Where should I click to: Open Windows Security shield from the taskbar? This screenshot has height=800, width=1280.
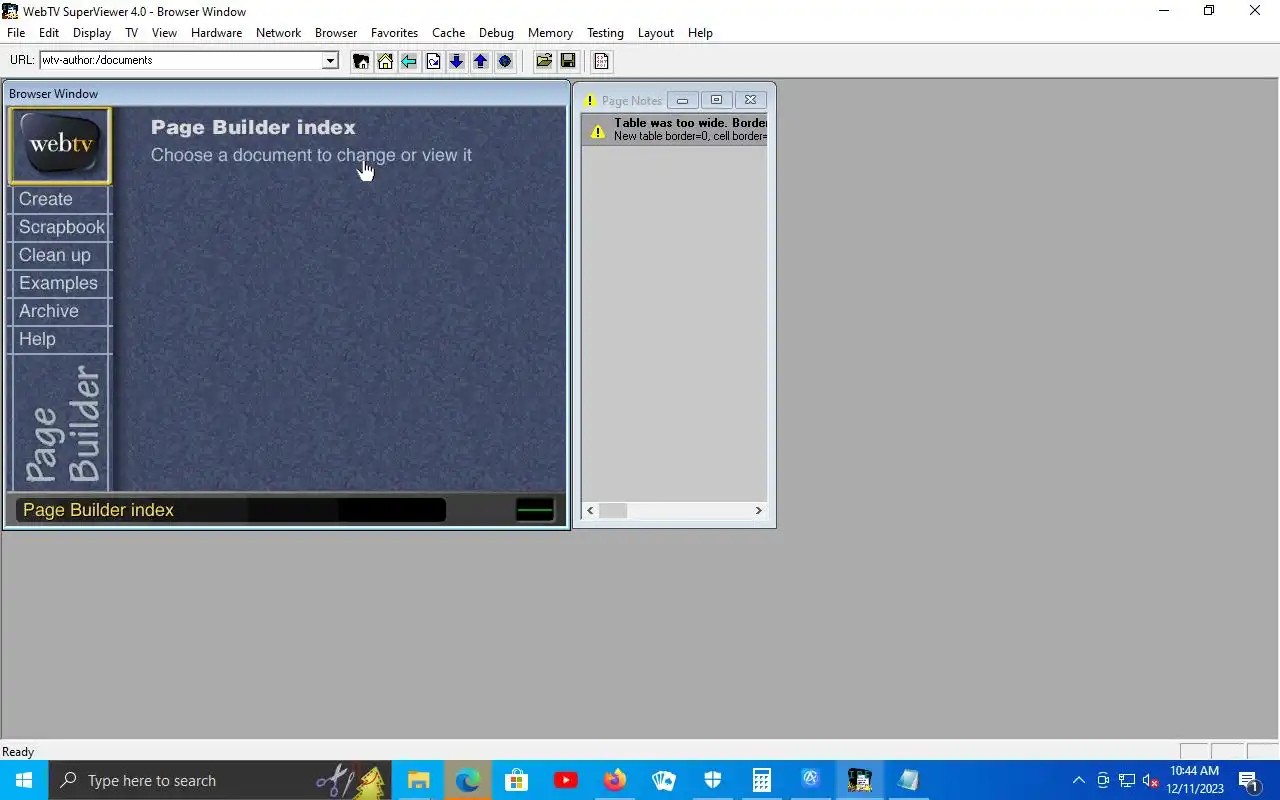pyautogui.click(x=712, y=780)
